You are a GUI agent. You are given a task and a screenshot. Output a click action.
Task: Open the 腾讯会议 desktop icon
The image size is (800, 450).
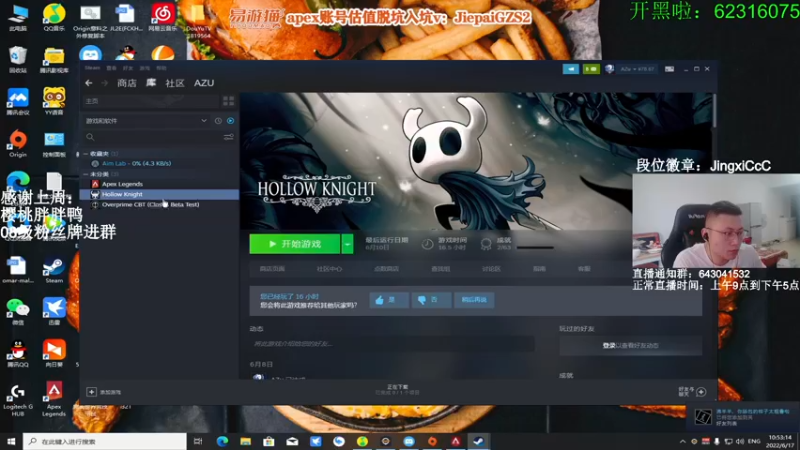click(18, 101)
